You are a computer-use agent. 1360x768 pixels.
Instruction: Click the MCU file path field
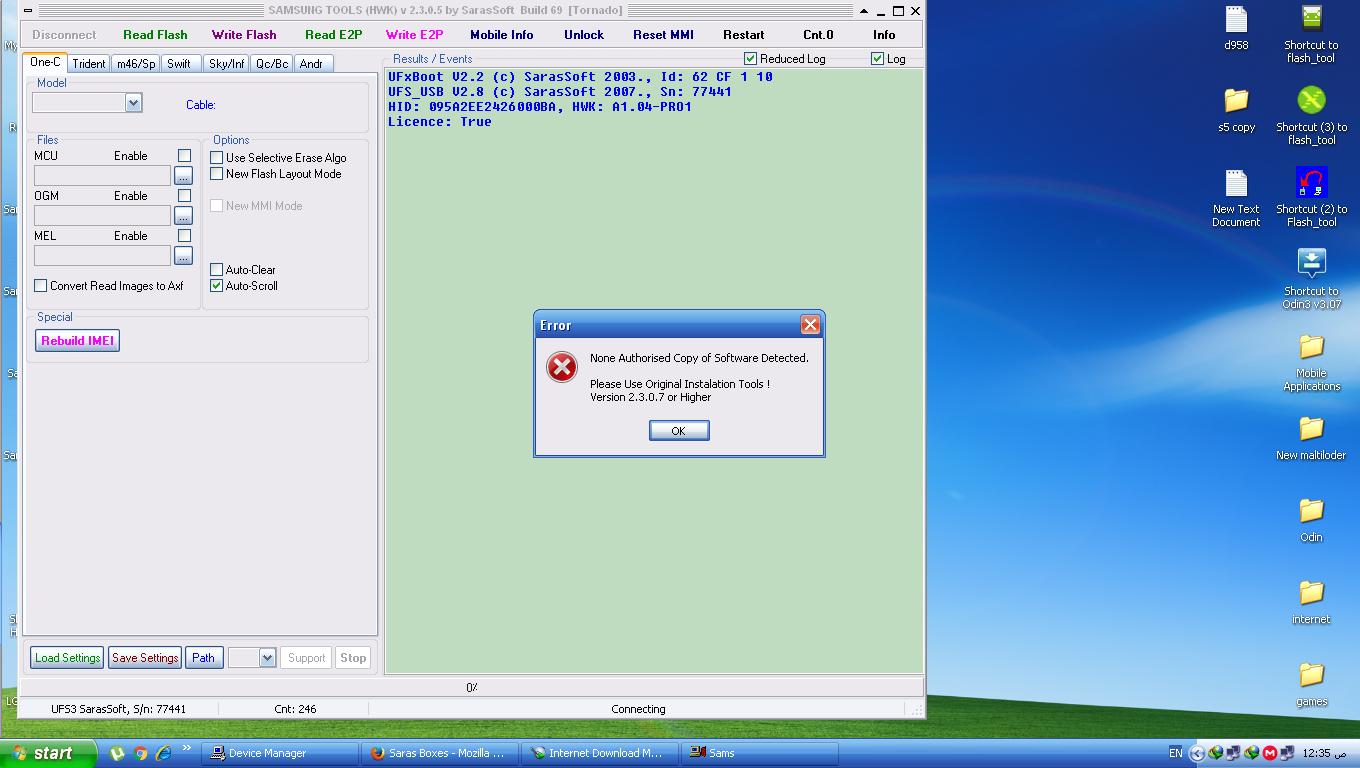pyautogui.click(x=102, y=175)
